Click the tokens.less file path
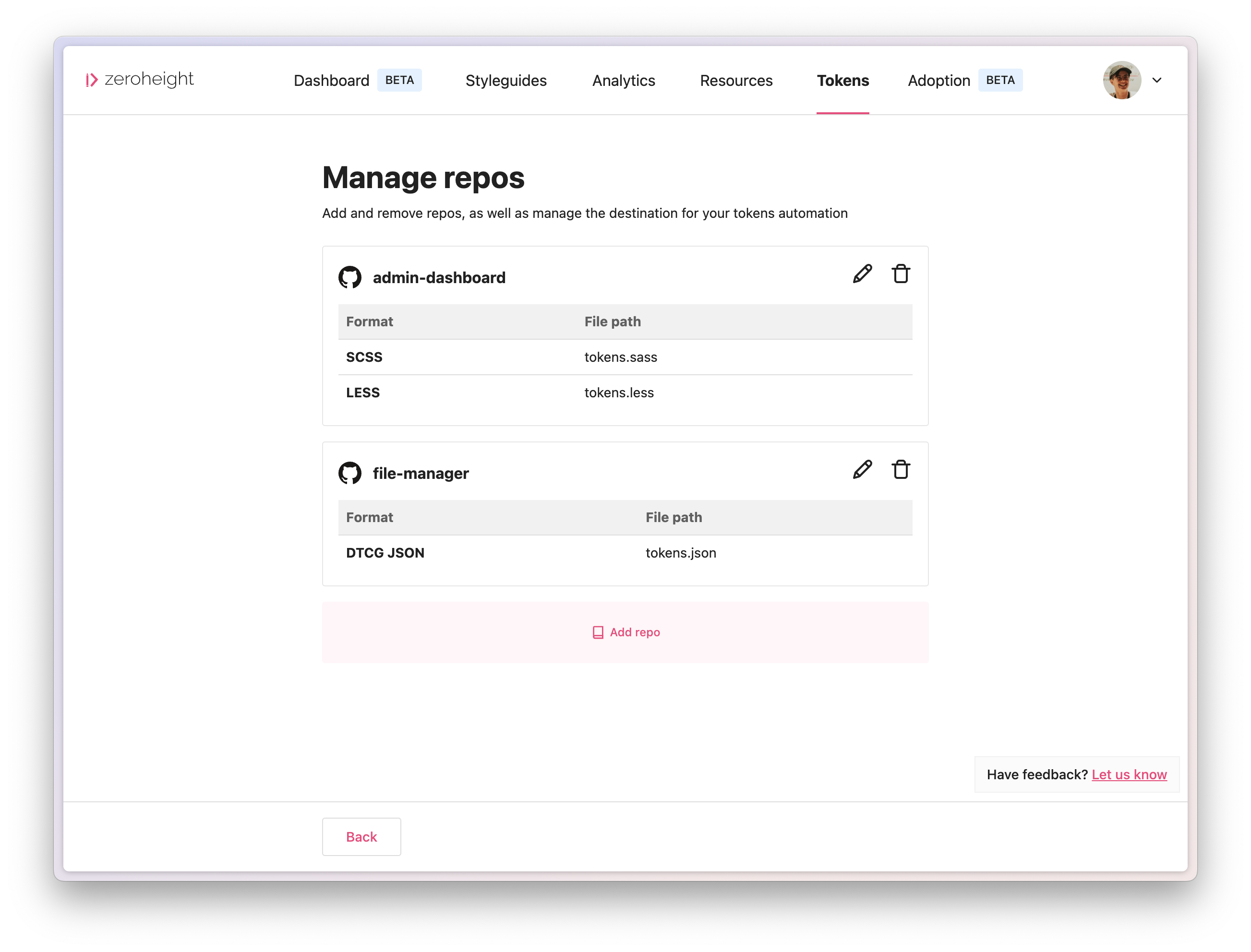 pos(619,393)
